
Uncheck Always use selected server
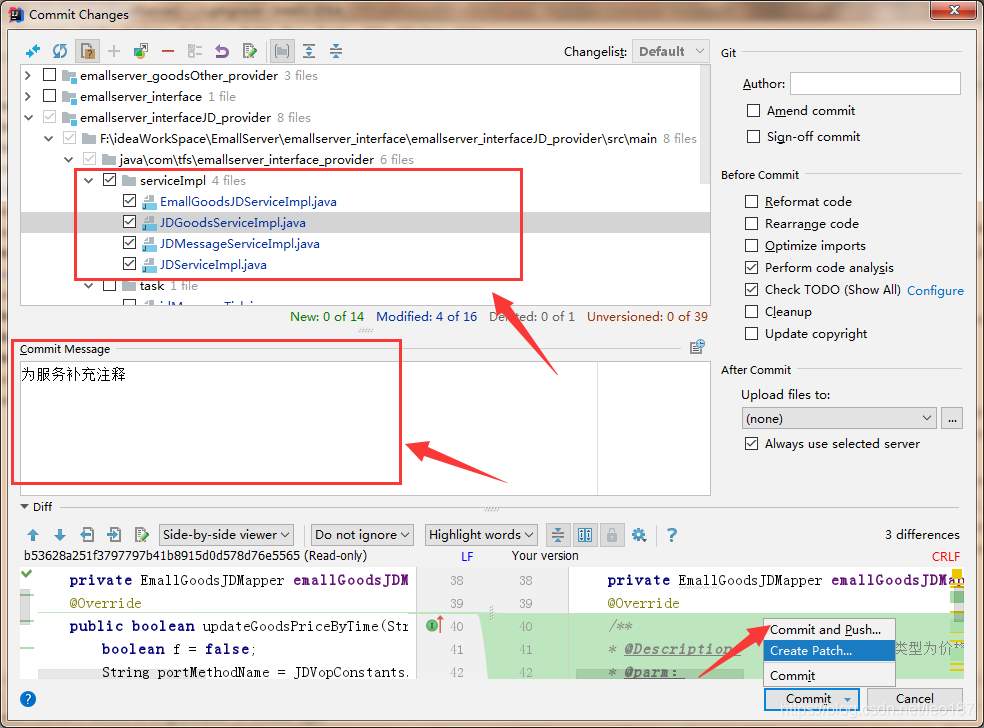751,444
